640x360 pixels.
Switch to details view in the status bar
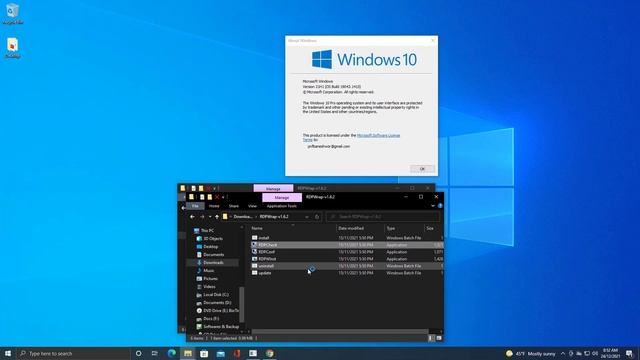coord(431,338)
